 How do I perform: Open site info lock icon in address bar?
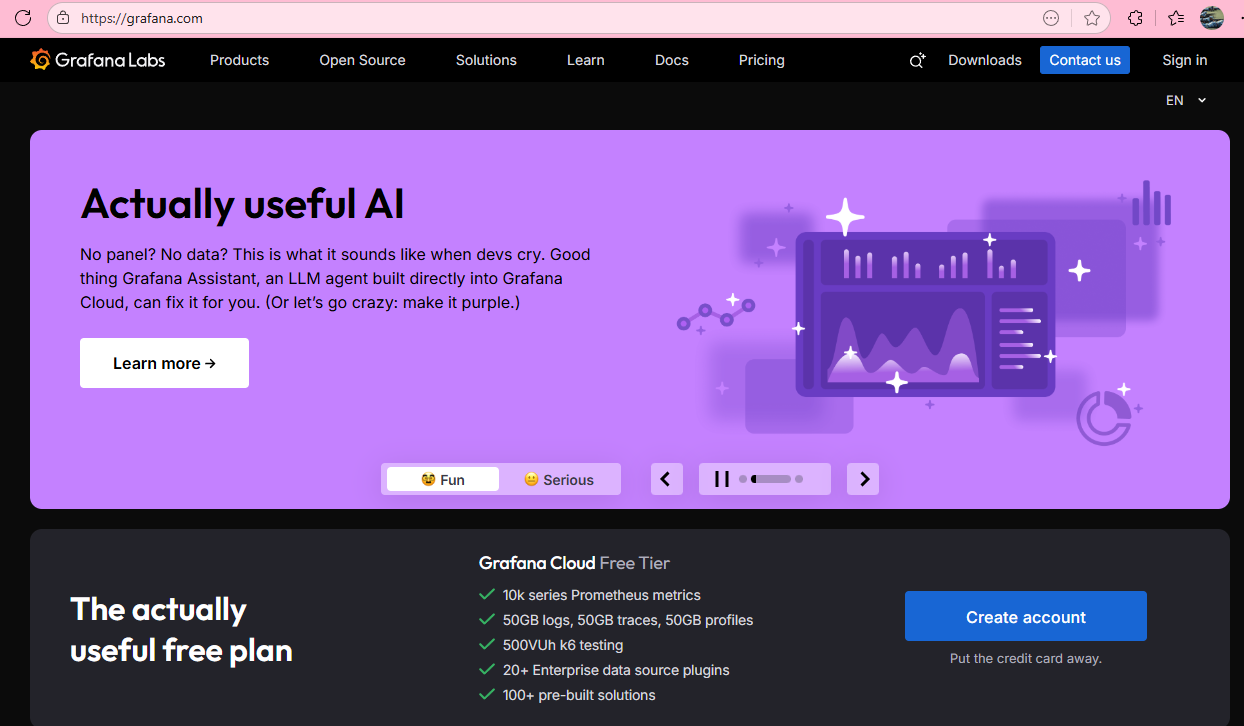pyautogui.click(x=63, y=18)
